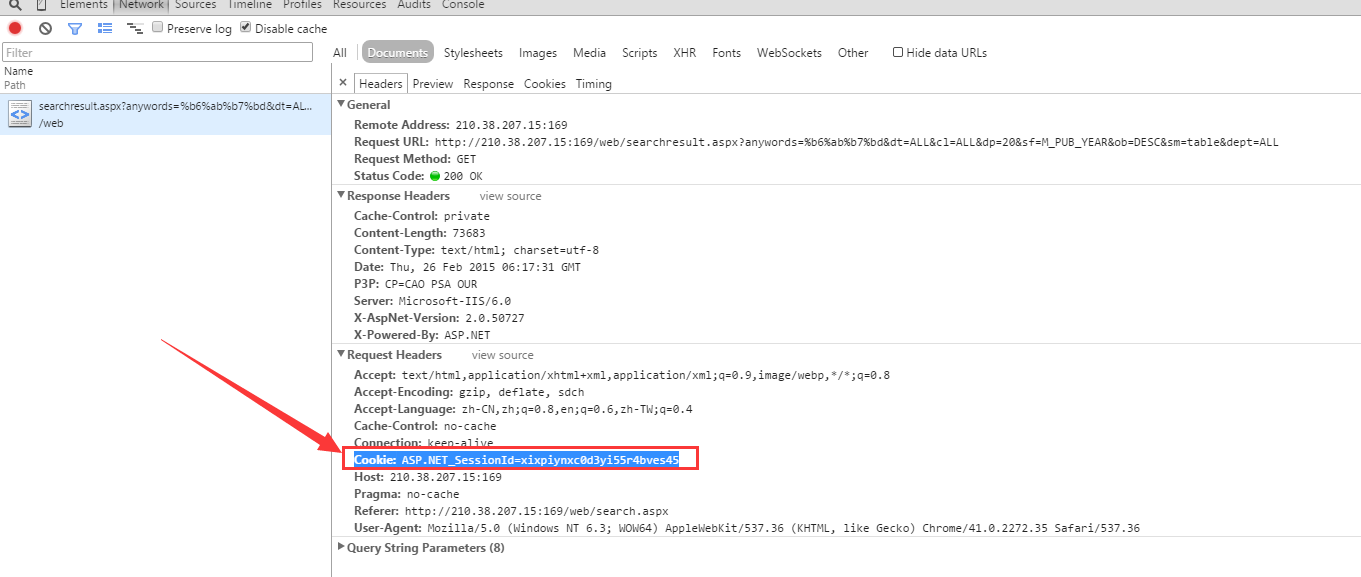
Task: Focus the Filter text input
Action: click(x=157, y=52)
